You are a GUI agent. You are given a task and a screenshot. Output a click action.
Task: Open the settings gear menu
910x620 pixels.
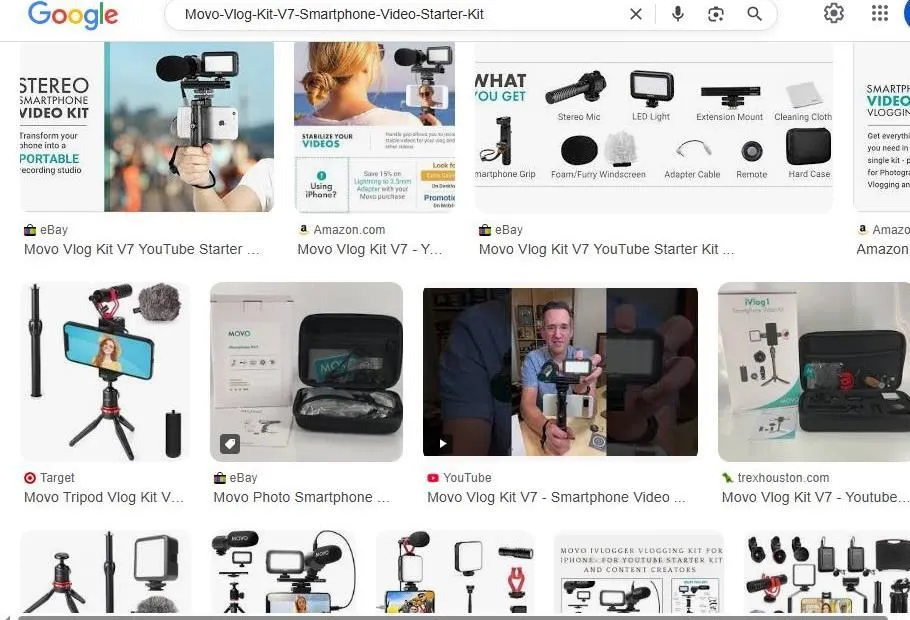[x=833, y=13]
